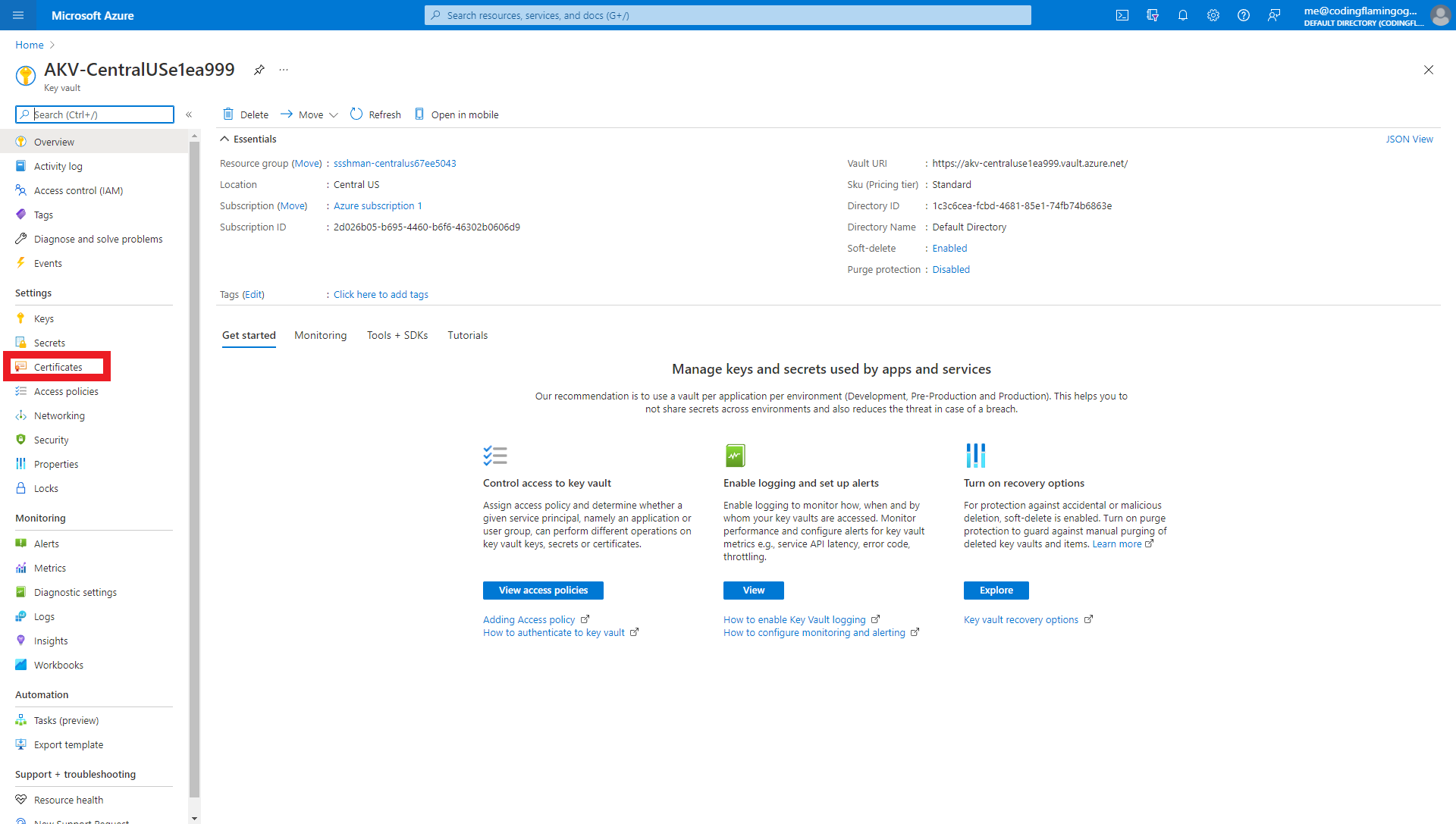Select the Monitoring tab
This screenshot has height=824, width=1456.
coord(320,335)
